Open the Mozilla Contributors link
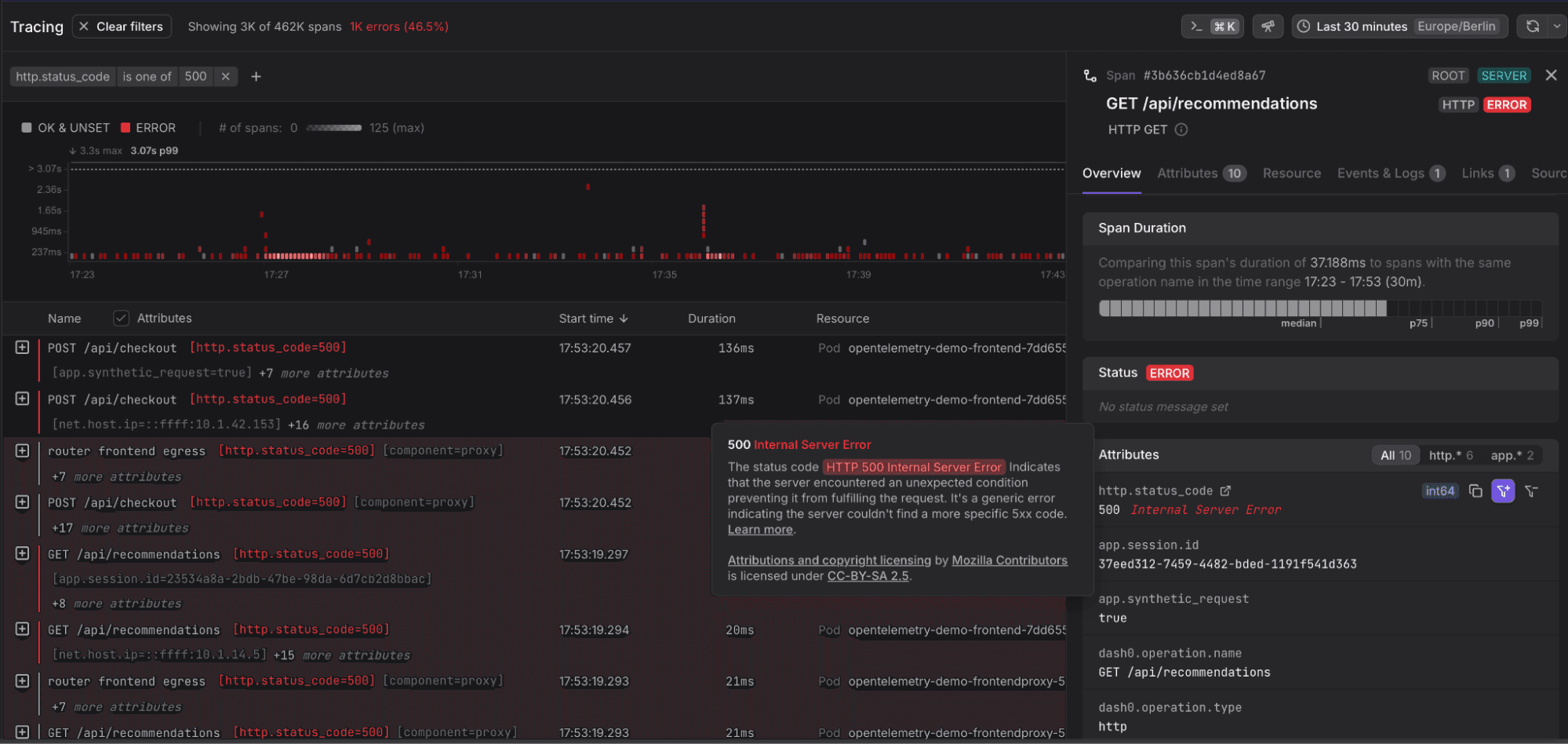This screenshot has height=744, width=1568. pos(1010,560)
